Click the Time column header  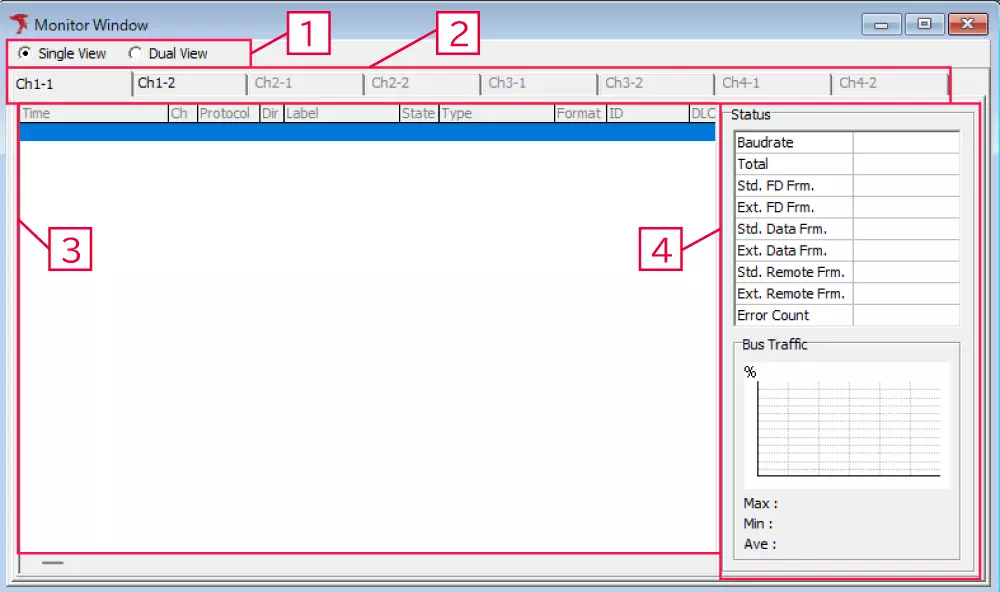94,114
